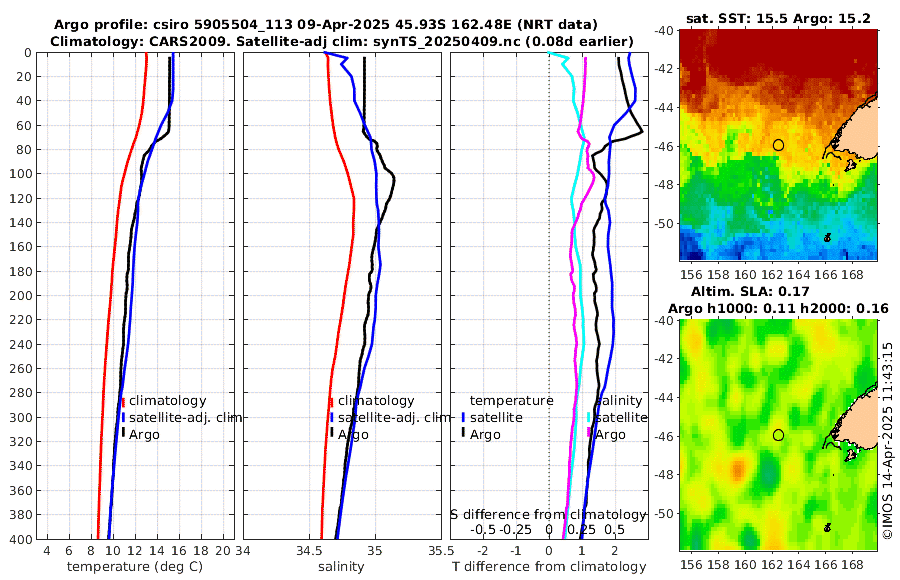Click the red climatology swatch in temperature legend
Viewport: 900px width, 580px height.
tap(123, 402)
